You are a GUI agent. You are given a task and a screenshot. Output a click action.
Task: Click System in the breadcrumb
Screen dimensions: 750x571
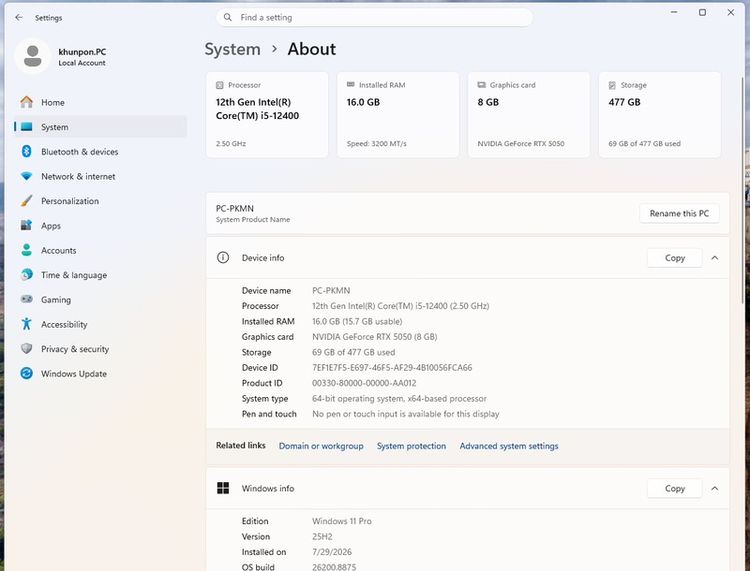pos(232,49)
